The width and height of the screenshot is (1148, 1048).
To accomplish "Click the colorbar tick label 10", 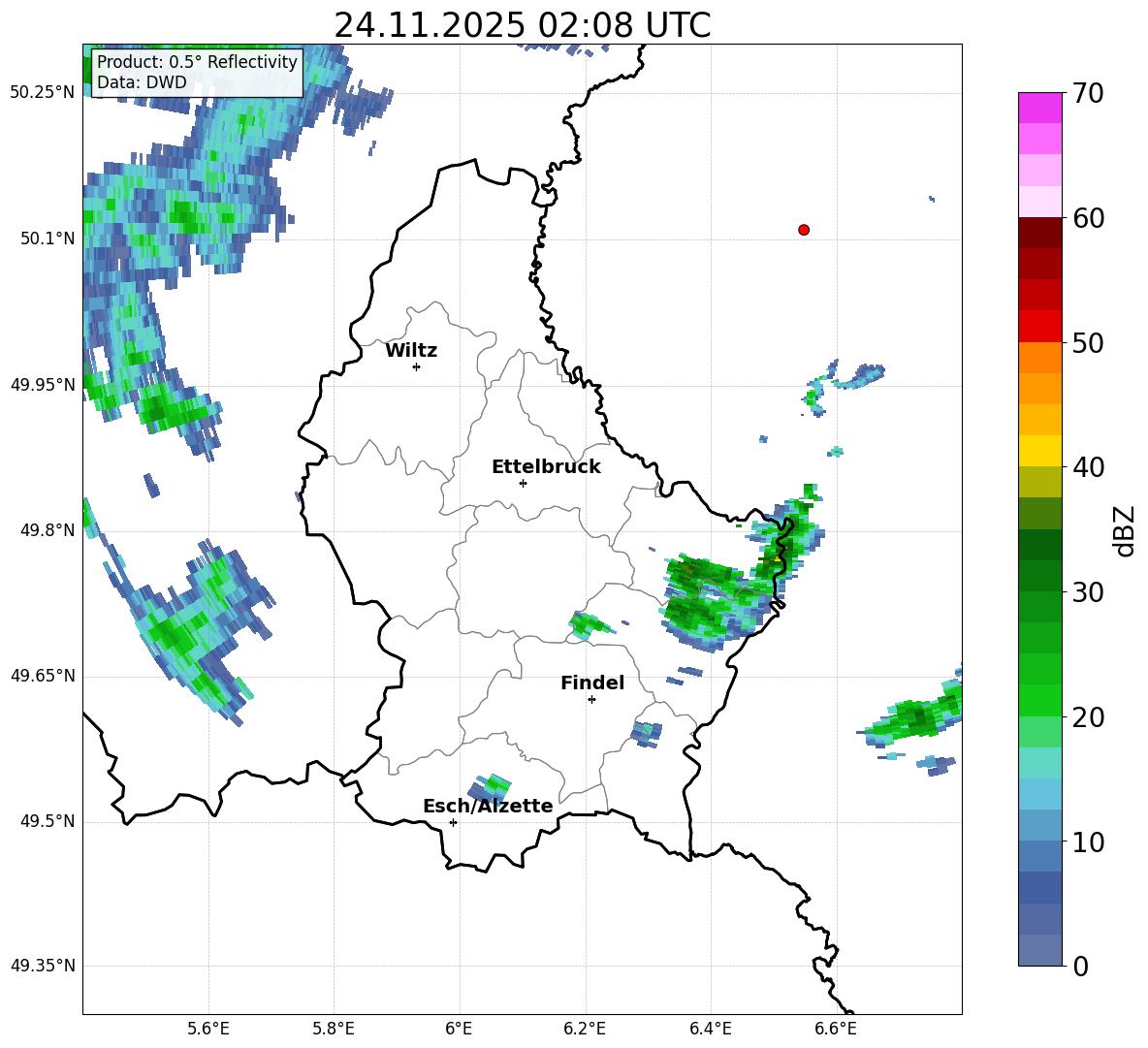I will pyautogui.click(x=1088, y=842).
